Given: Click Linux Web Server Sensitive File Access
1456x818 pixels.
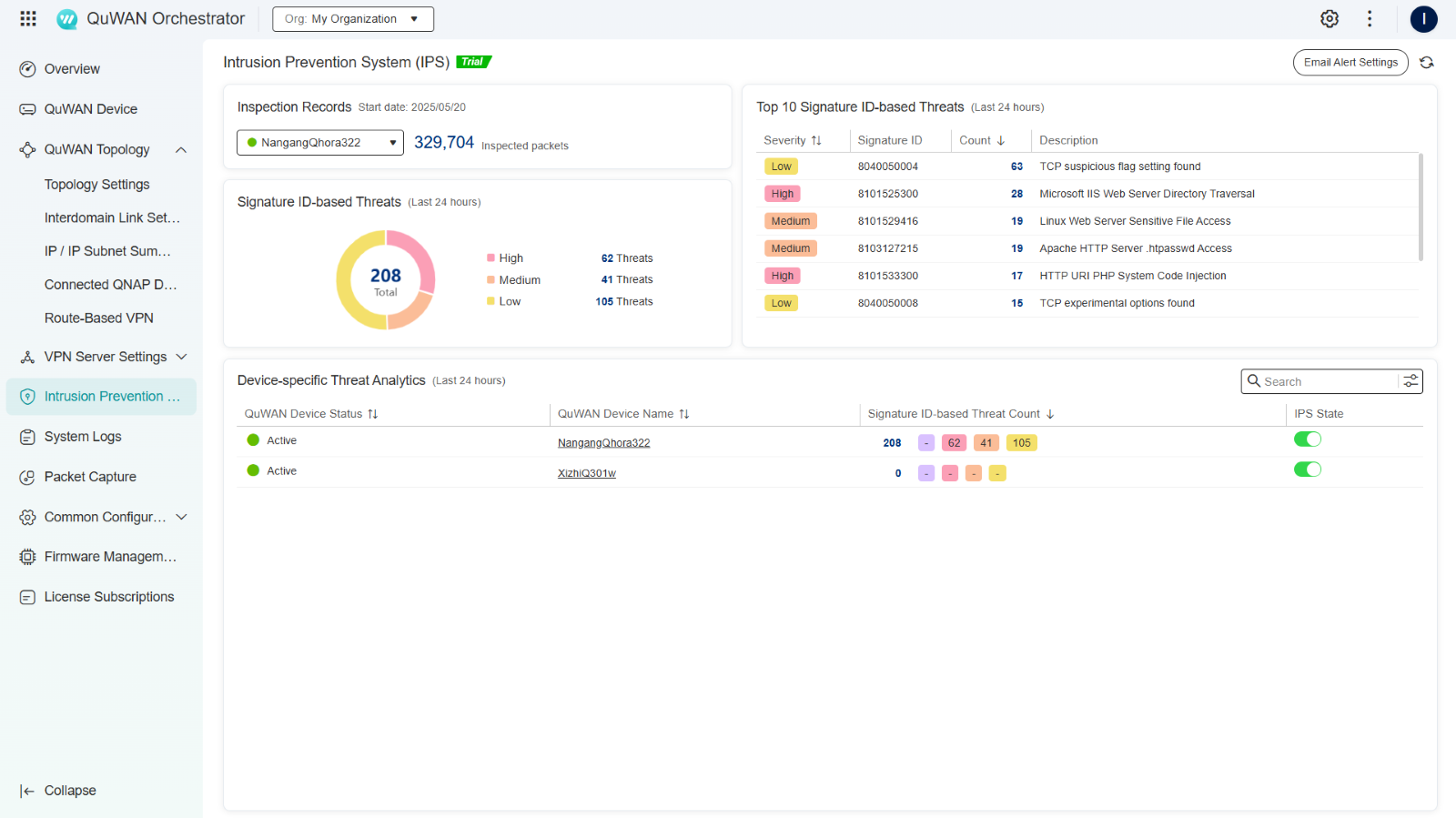Looking at the screenshot, I should pyautogui.click(x=1135, y=221).
